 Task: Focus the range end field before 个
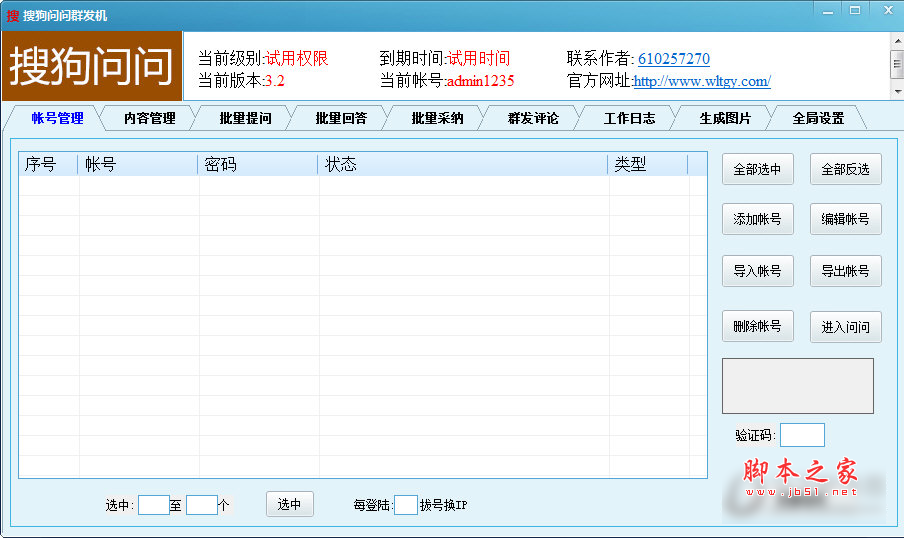point(201,505)
